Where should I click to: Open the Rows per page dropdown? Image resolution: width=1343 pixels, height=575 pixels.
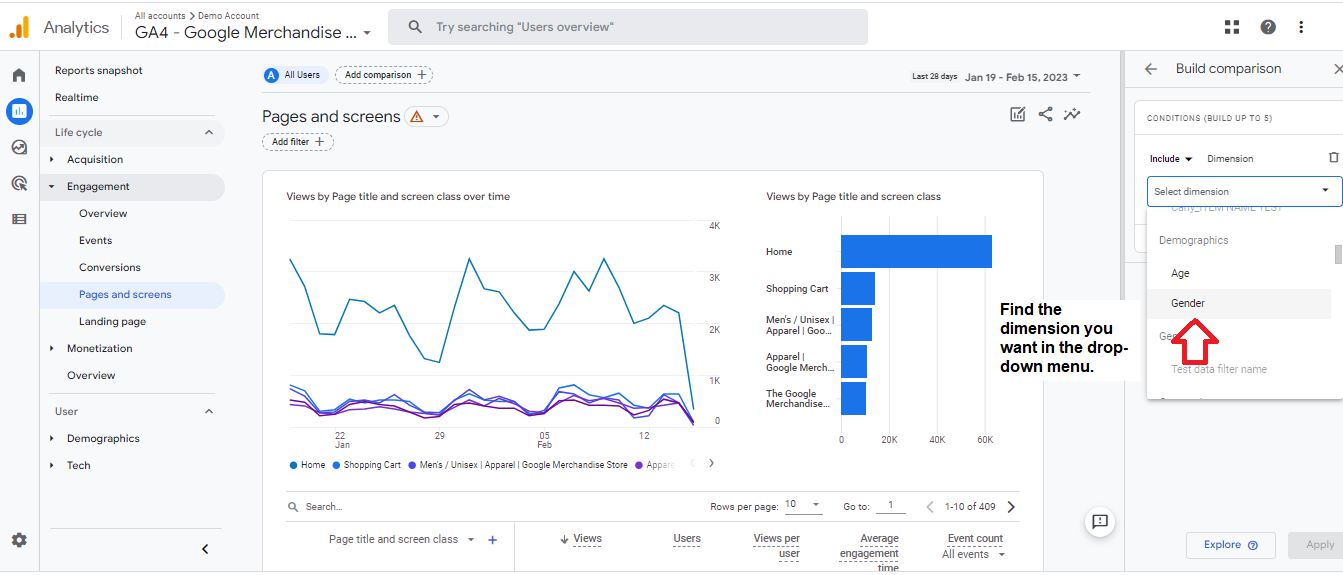[803, 504]
